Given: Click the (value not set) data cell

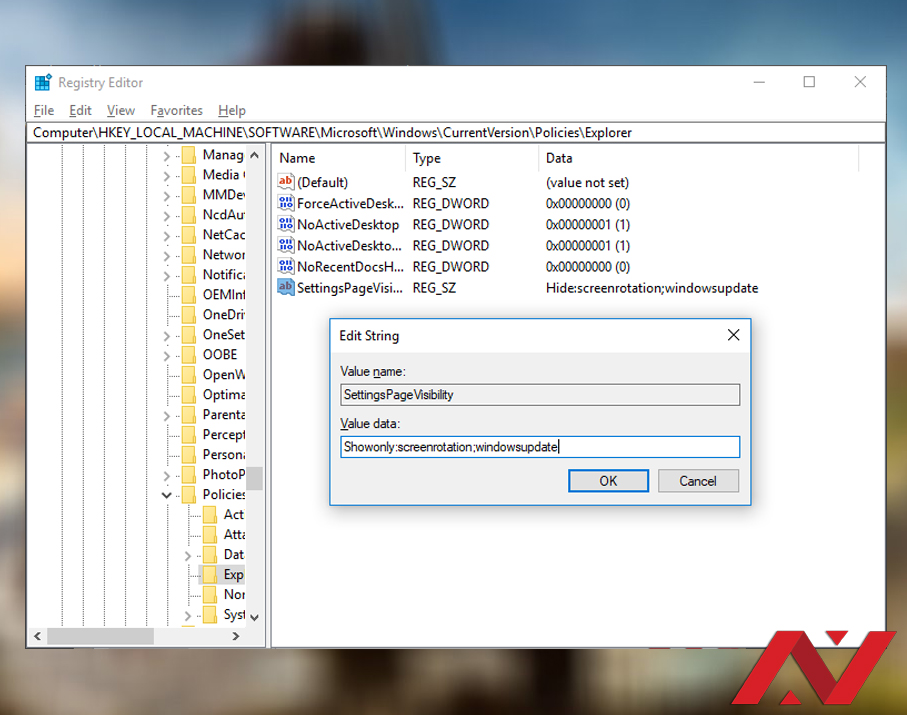Looking at the screenshot, I should pyautogui.click(x=587, y=182).
